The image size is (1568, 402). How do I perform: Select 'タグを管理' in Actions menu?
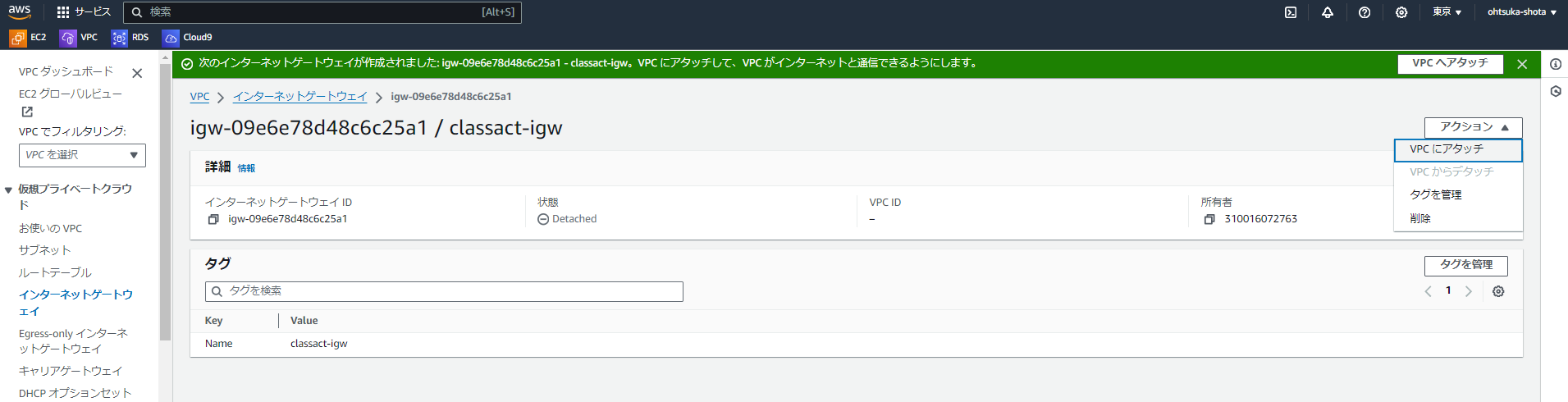click(1458, 195)
